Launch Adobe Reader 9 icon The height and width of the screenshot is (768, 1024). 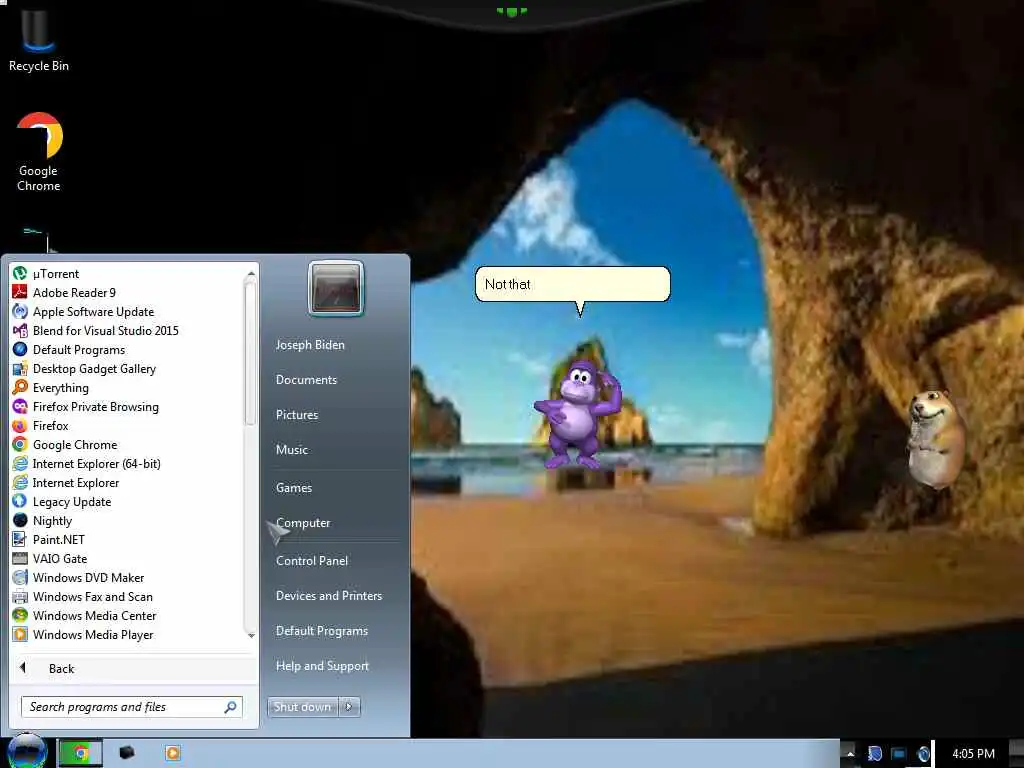[x=20, y=293]
